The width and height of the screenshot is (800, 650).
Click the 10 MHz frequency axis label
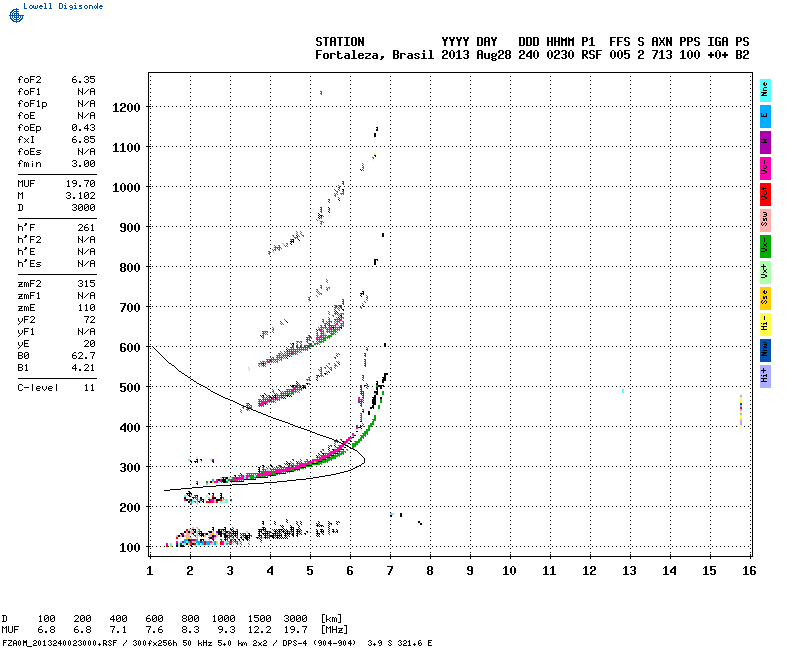(509, 570)
